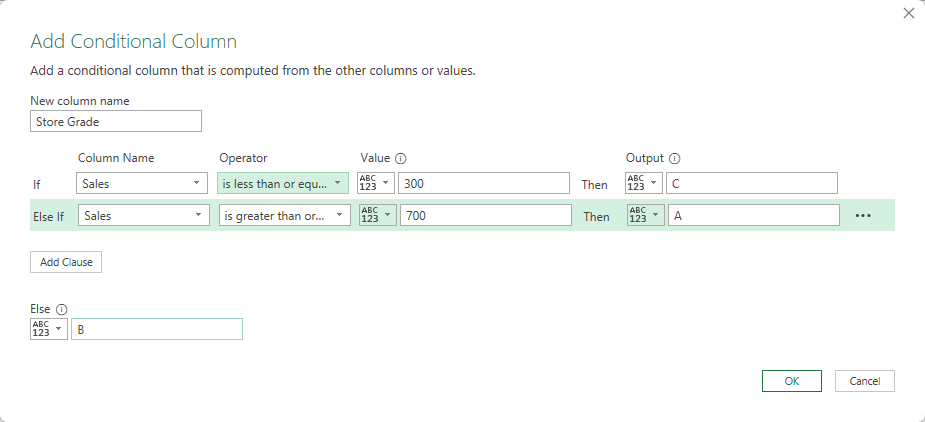Confirm the dialog with OK
Image resolution: width=925 pixels, height=422 pixels.
tap(791, 381)
